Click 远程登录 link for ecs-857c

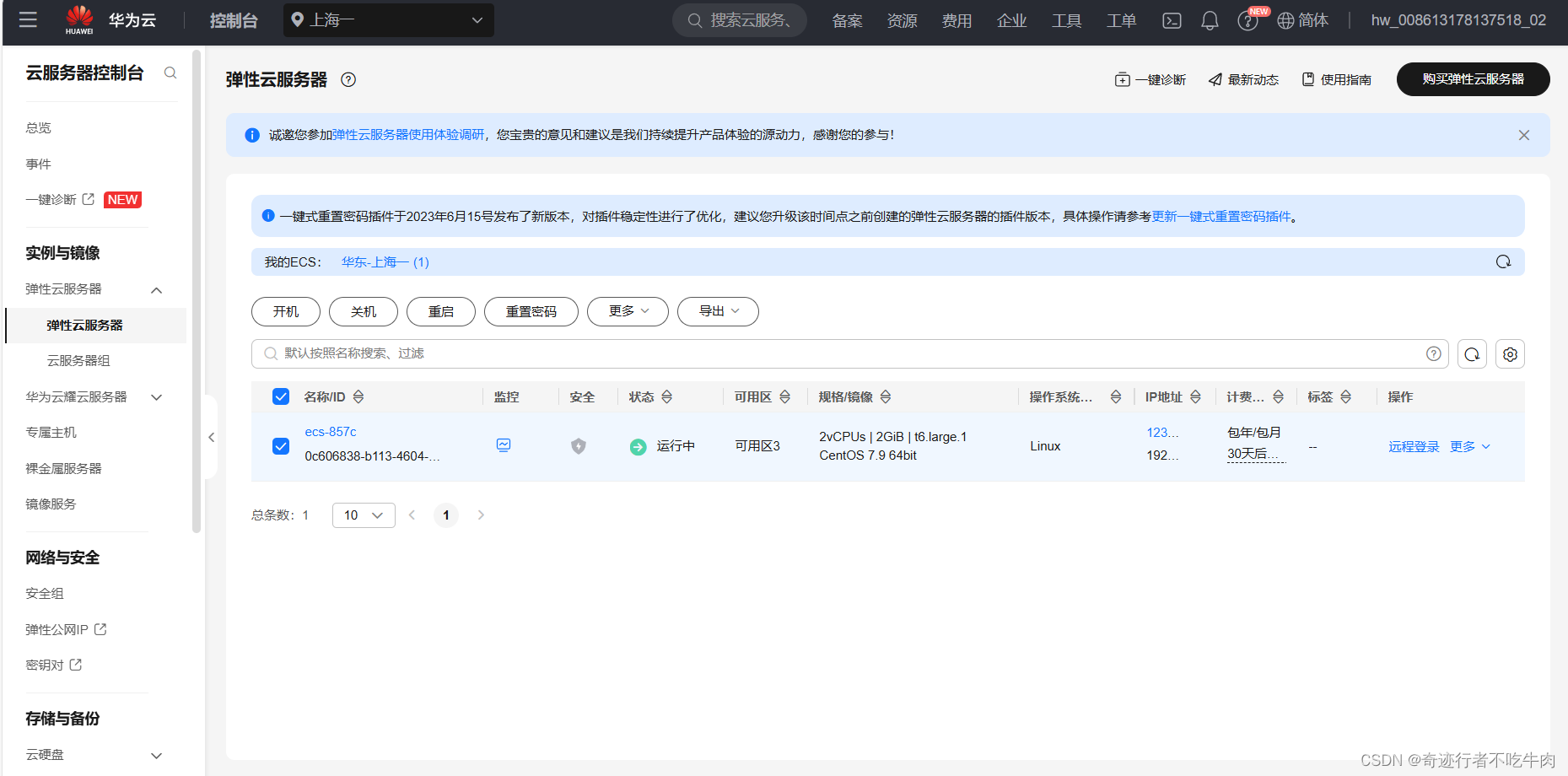click(x=1414, y=446)
